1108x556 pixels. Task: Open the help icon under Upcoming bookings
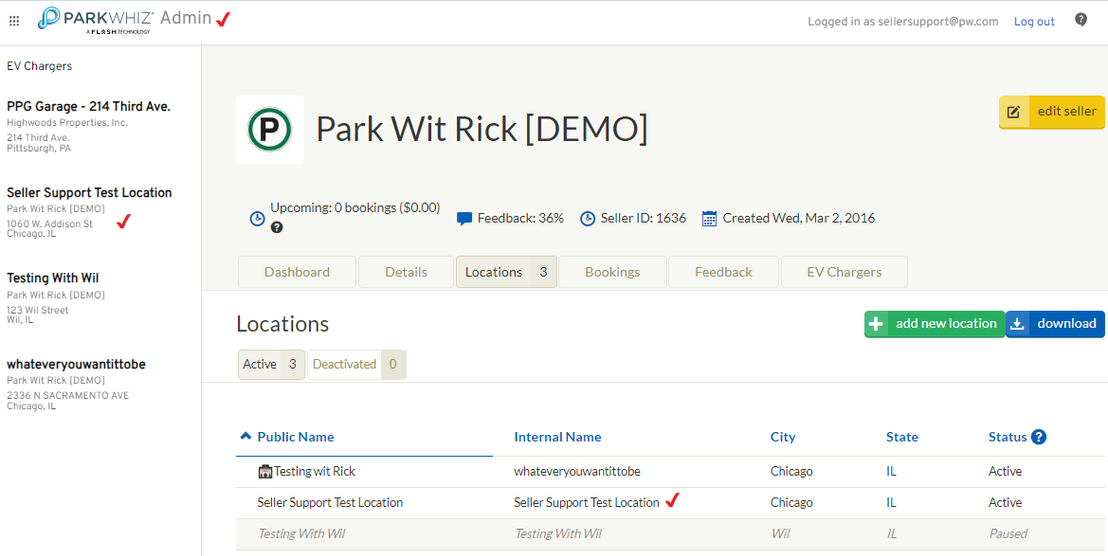[x=277, y=227]
